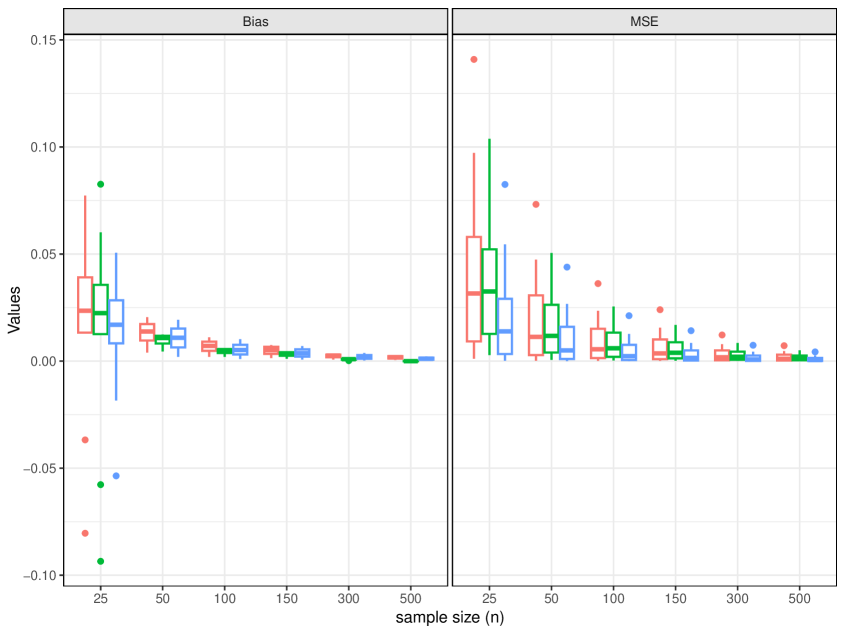The width and height of the screenshot is (845, 634).
Task: Click the blue boxplot at n=50 in Bias panel
Action: click(178, 338)
